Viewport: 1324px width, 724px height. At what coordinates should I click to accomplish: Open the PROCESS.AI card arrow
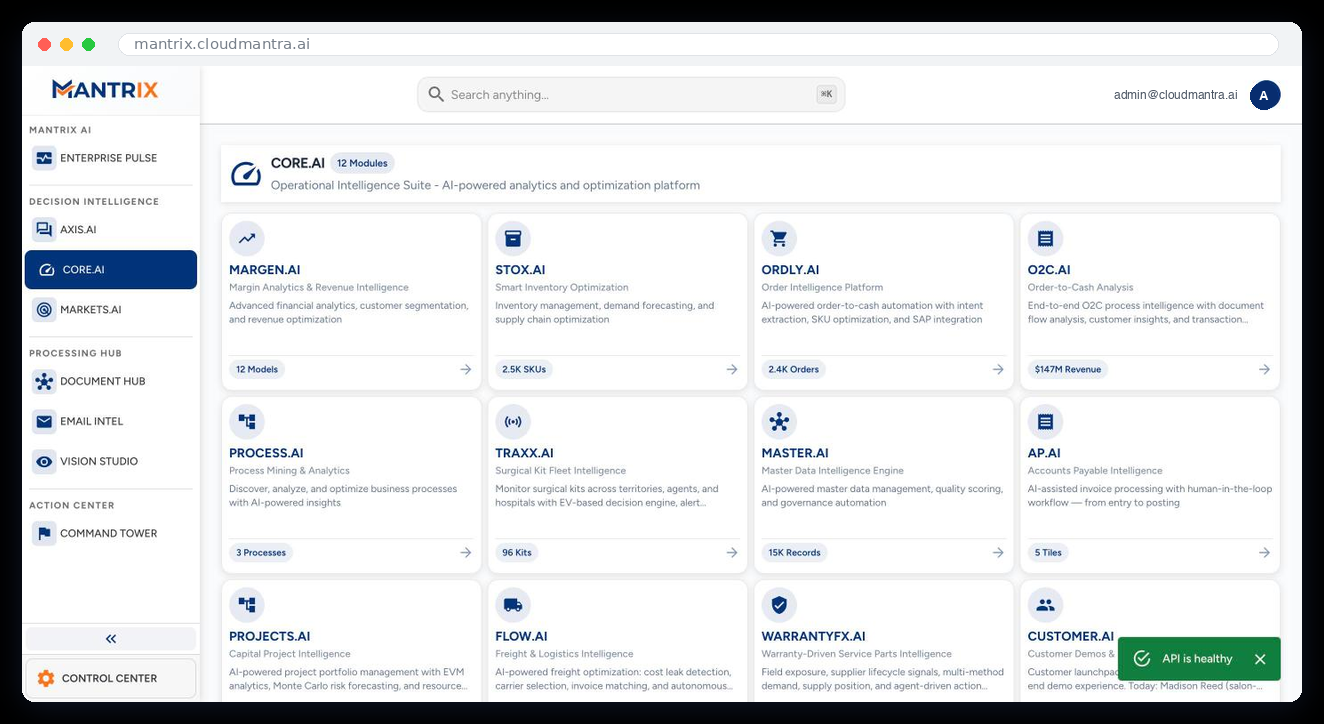[466, 552]
